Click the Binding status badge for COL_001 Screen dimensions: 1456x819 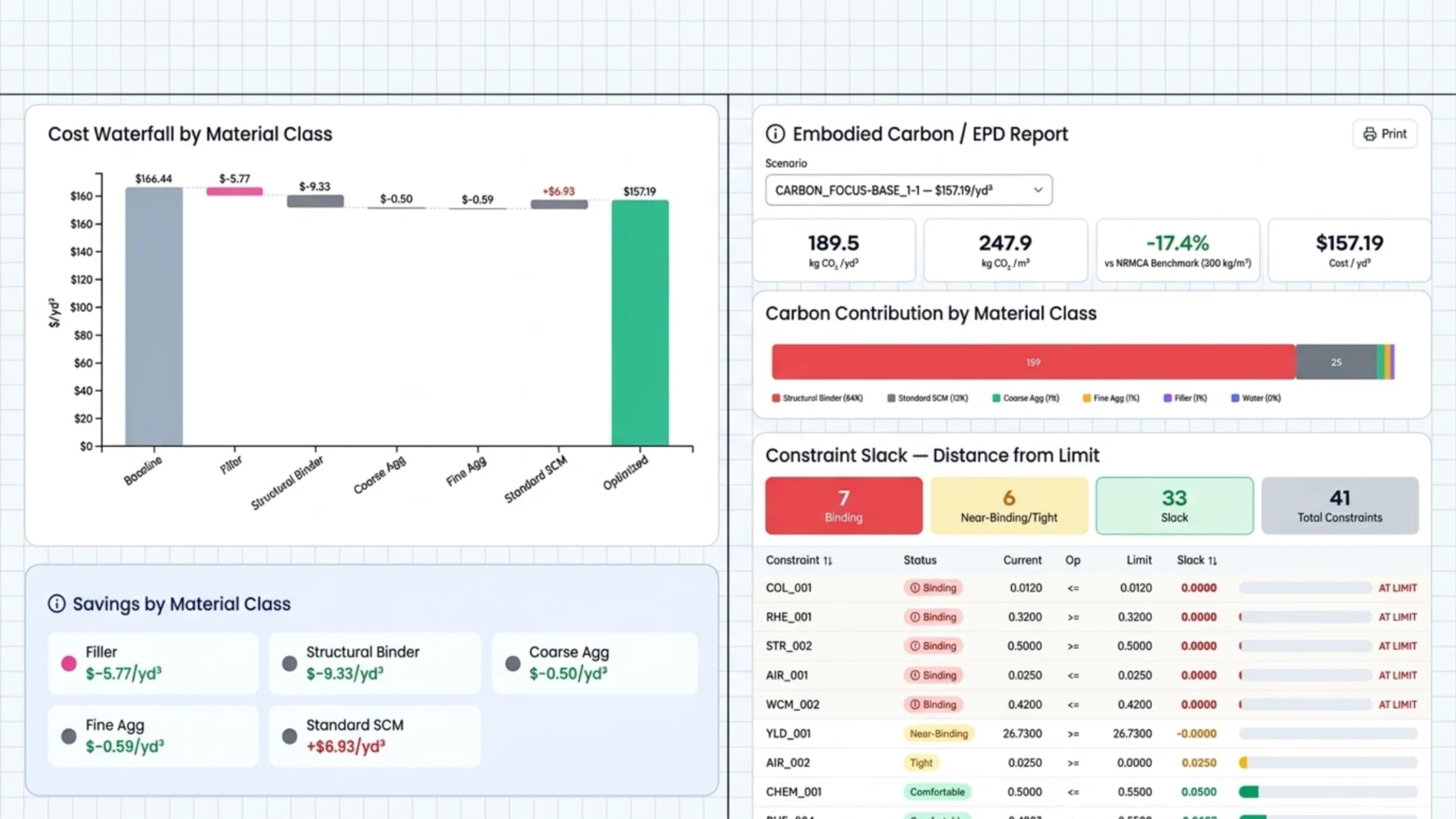(x=933, y=588)
